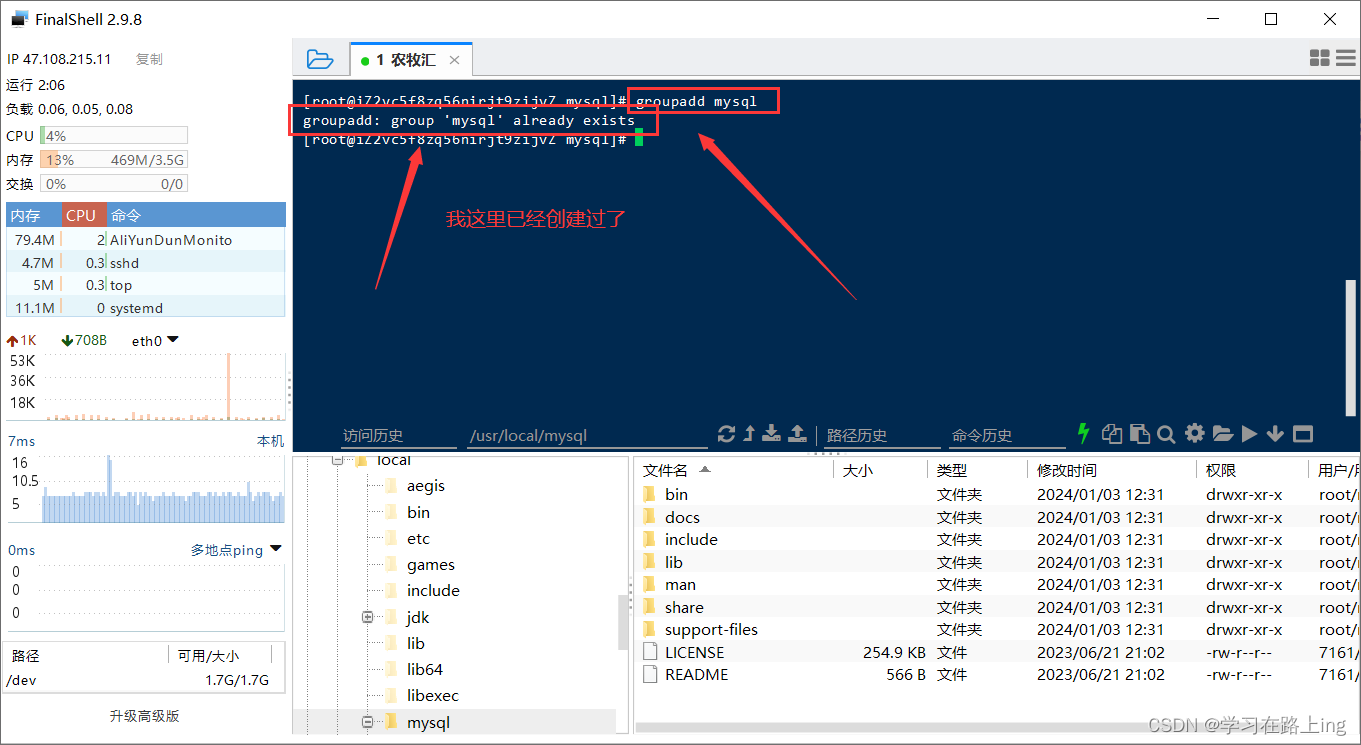1361x745 pixels.
Task: Select the LICENSE file row
Action: [x=997, y=652]
